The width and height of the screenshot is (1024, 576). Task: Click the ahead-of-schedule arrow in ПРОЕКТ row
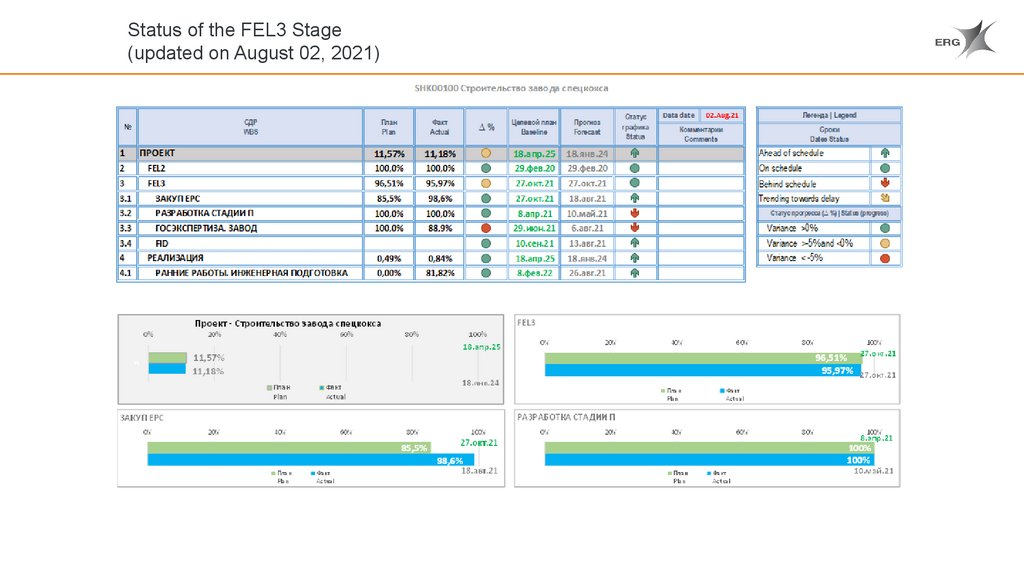coord(634,153)
